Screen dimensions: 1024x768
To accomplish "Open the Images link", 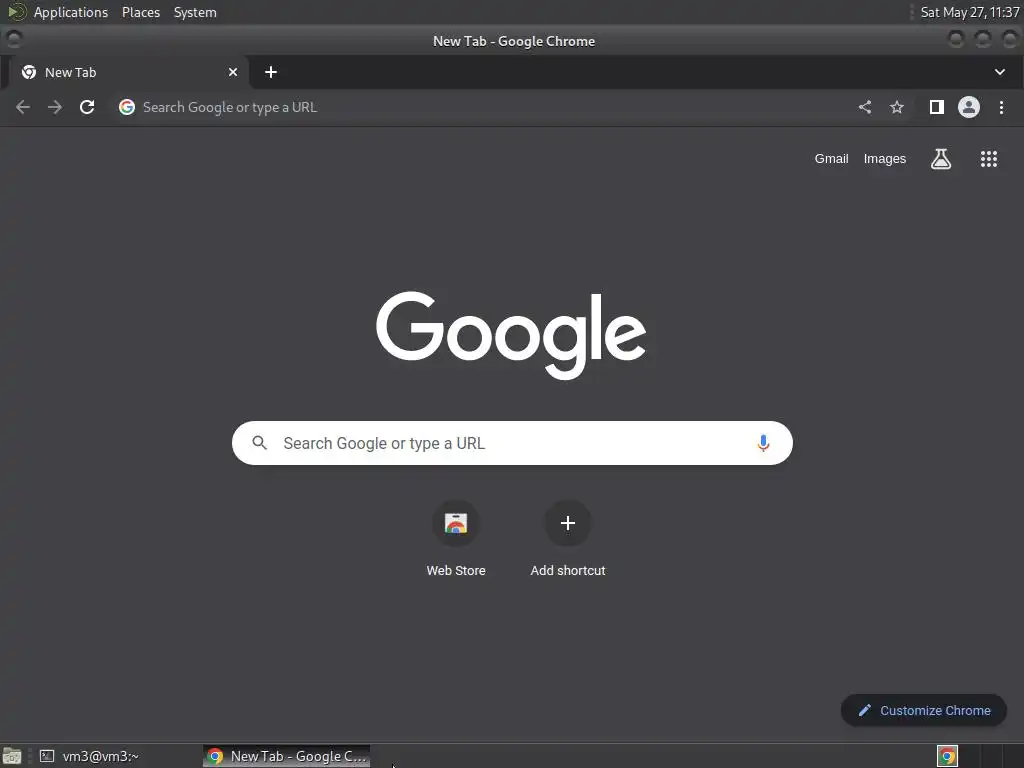I will tap(884, 159).
